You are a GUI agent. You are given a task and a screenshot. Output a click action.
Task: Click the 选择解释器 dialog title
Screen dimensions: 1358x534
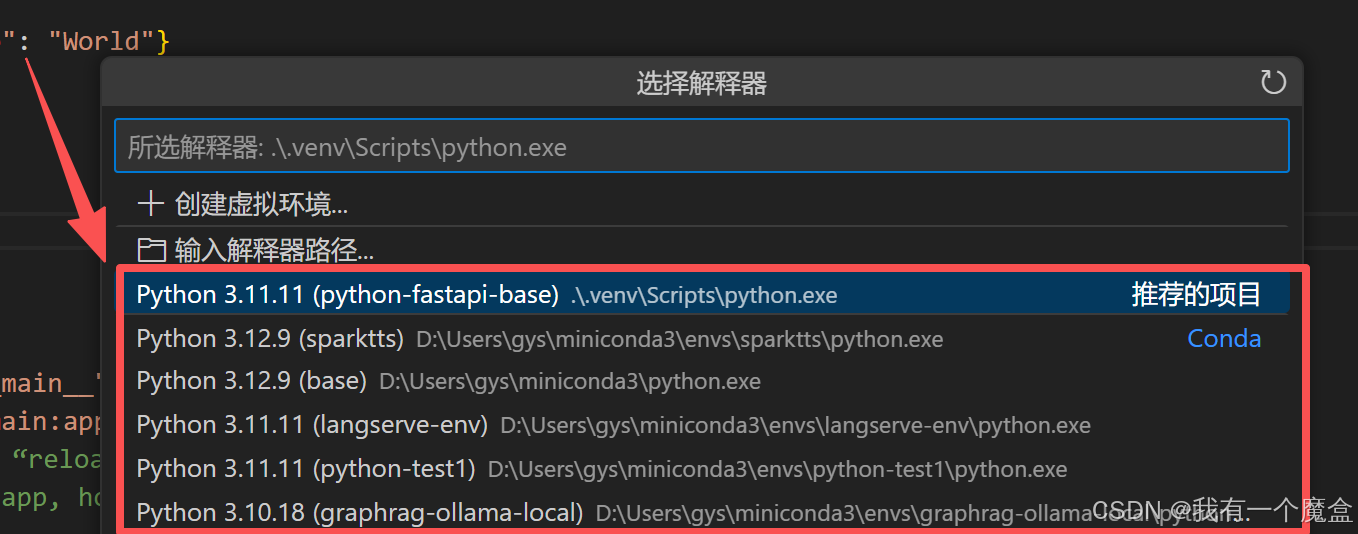702,83
